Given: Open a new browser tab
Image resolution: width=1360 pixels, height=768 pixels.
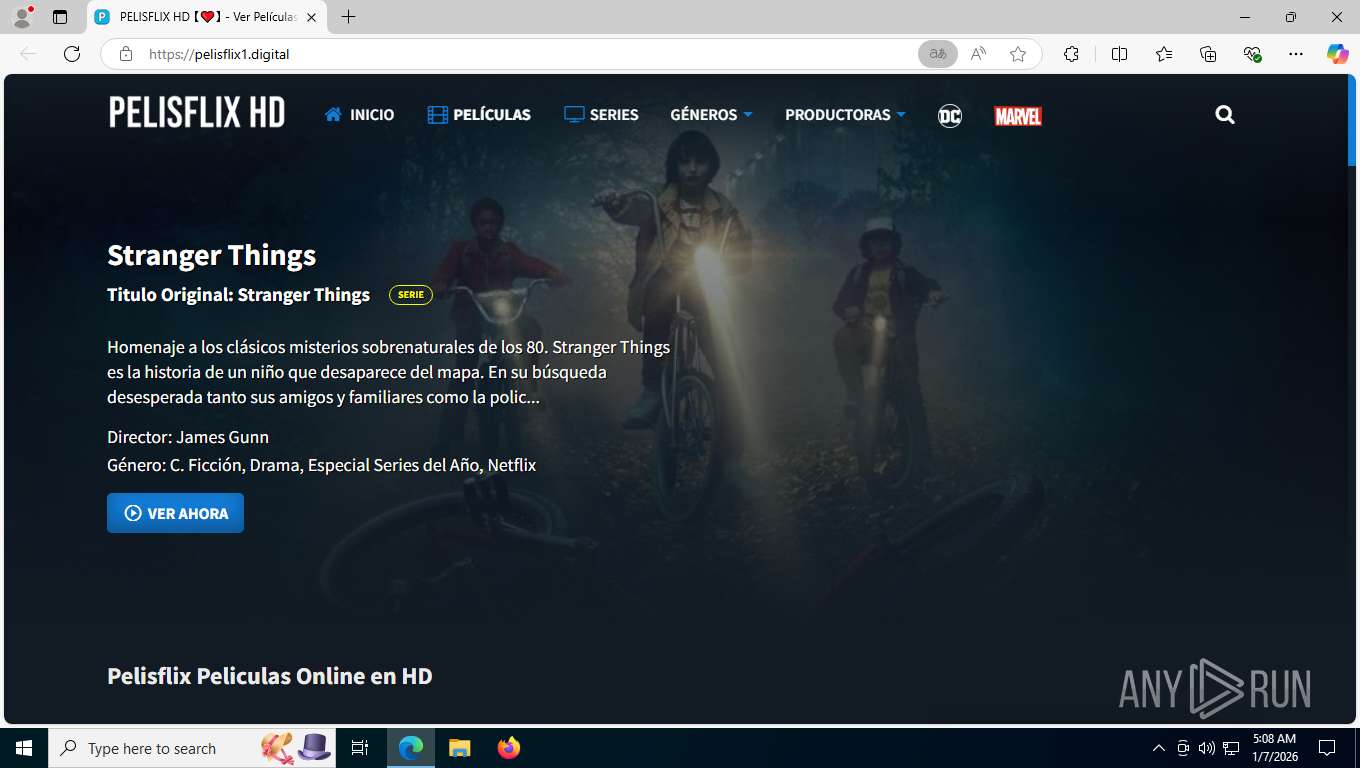Looking at the screenshot, I should (x=348, y=17).
